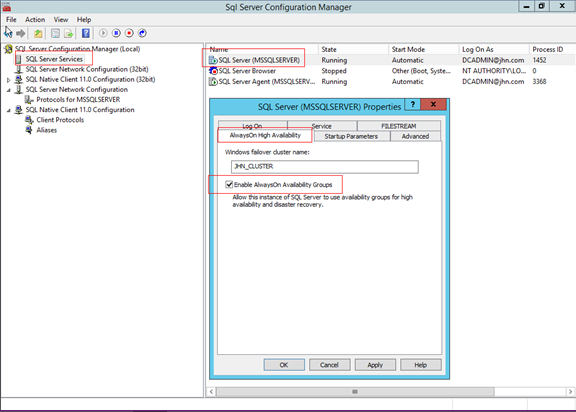576x412 pixels.
Task: Click the Up one level folder icon
Action: click(x=38, y=33)
